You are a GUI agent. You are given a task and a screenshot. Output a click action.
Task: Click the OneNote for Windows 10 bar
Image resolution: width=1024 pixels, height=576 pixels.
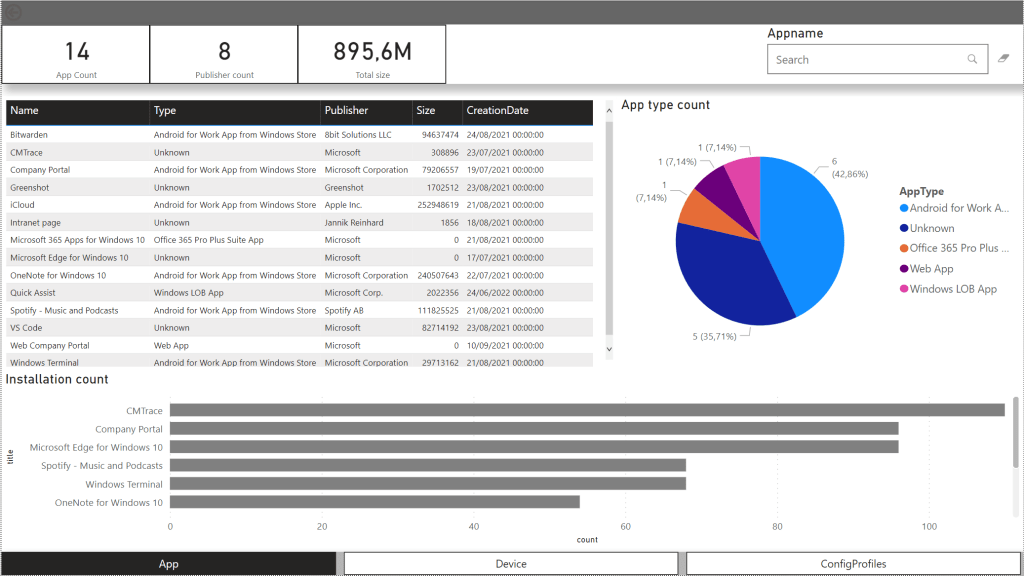[374, 502]
